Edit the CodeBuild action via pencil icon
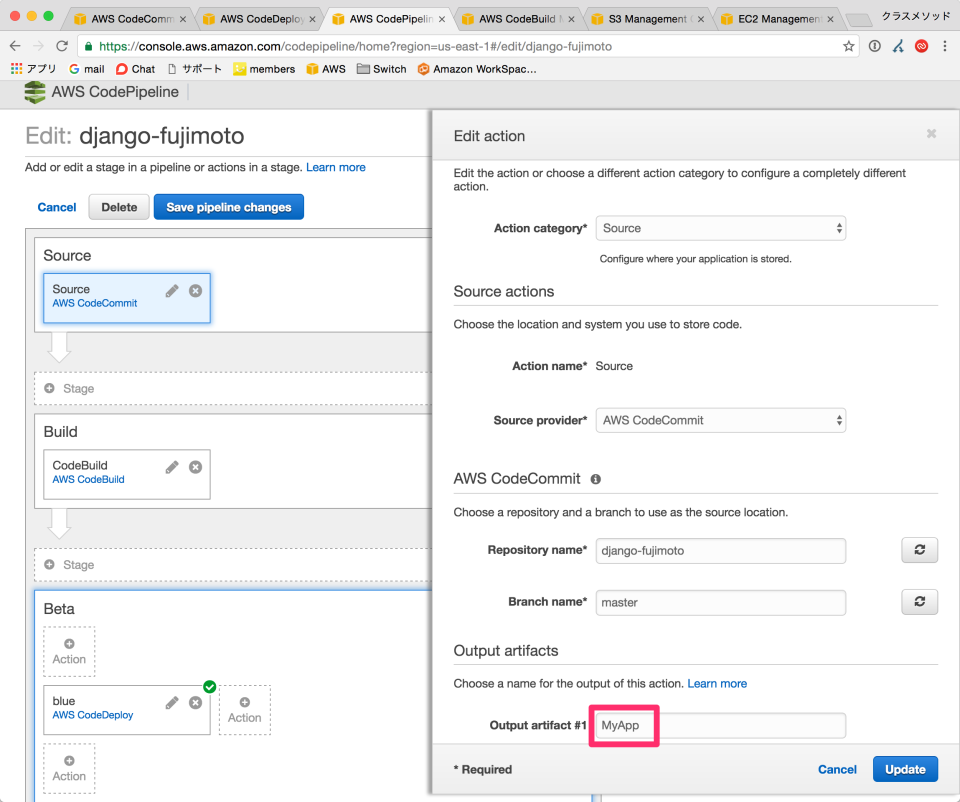Image resolution: width=960 pixels, height=802 pixels. click(172, 466)
